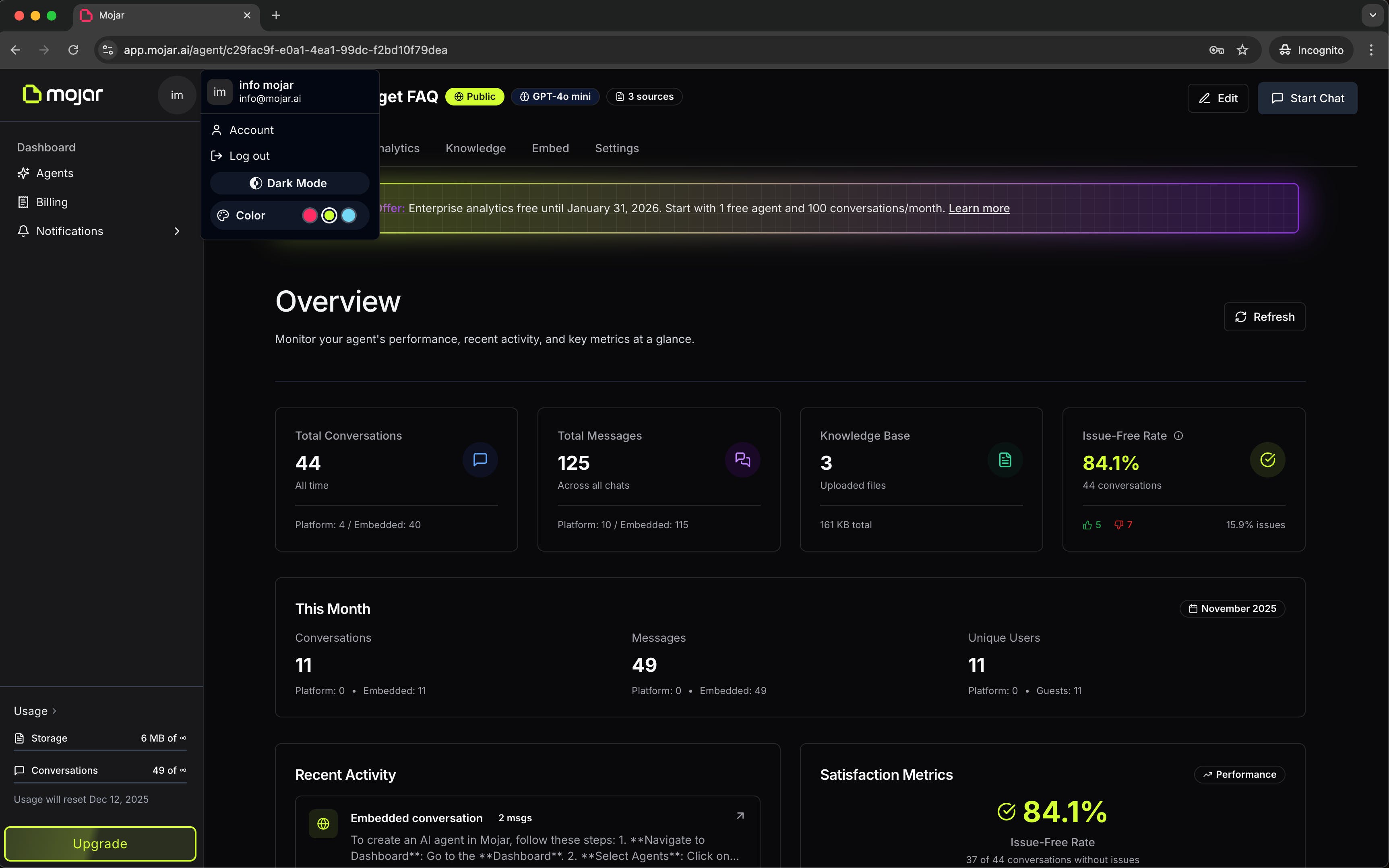Expand the Usage section

[x=35, y=711]
